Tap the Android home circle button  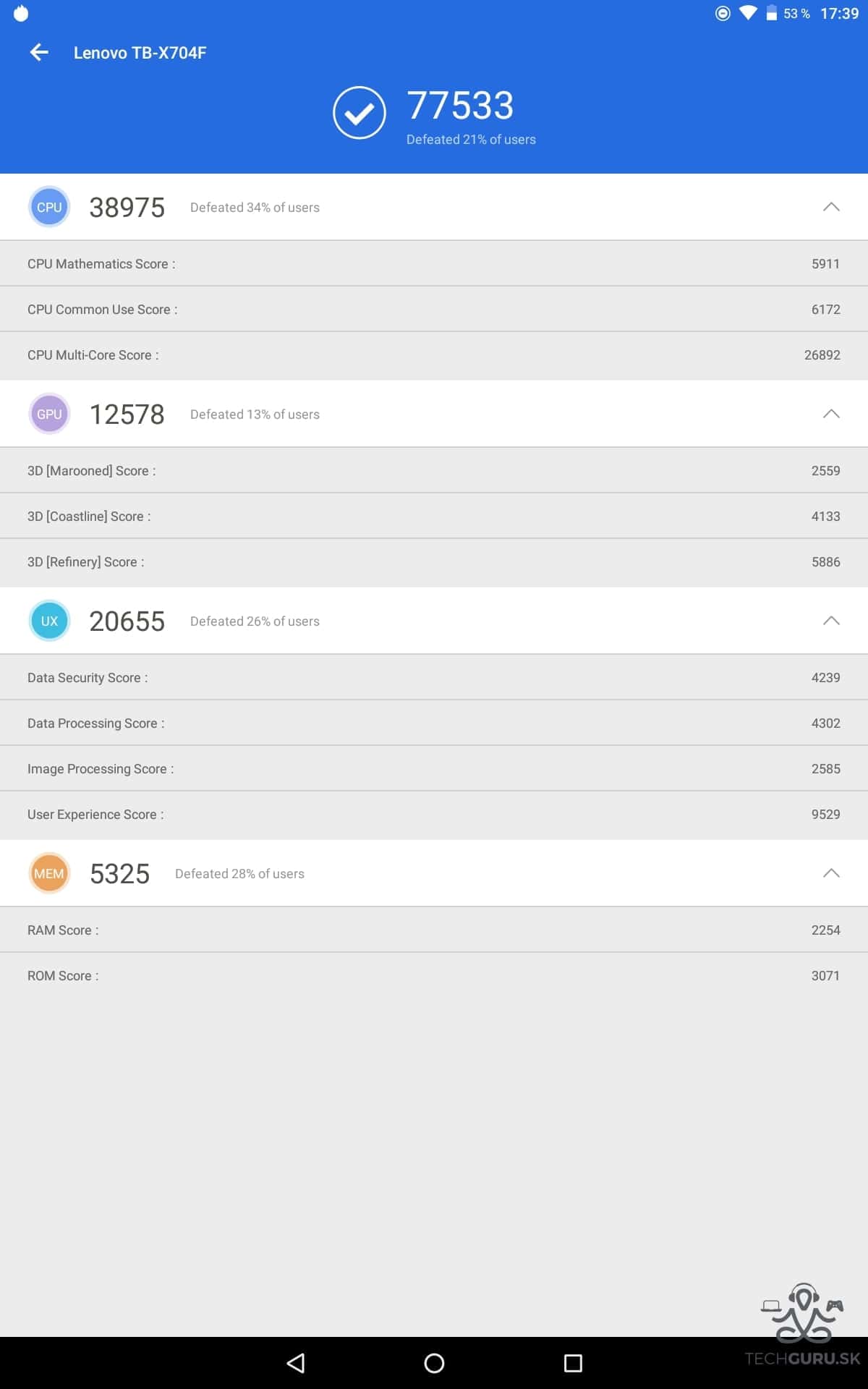pyautogui.click(x=434, y=1363)
